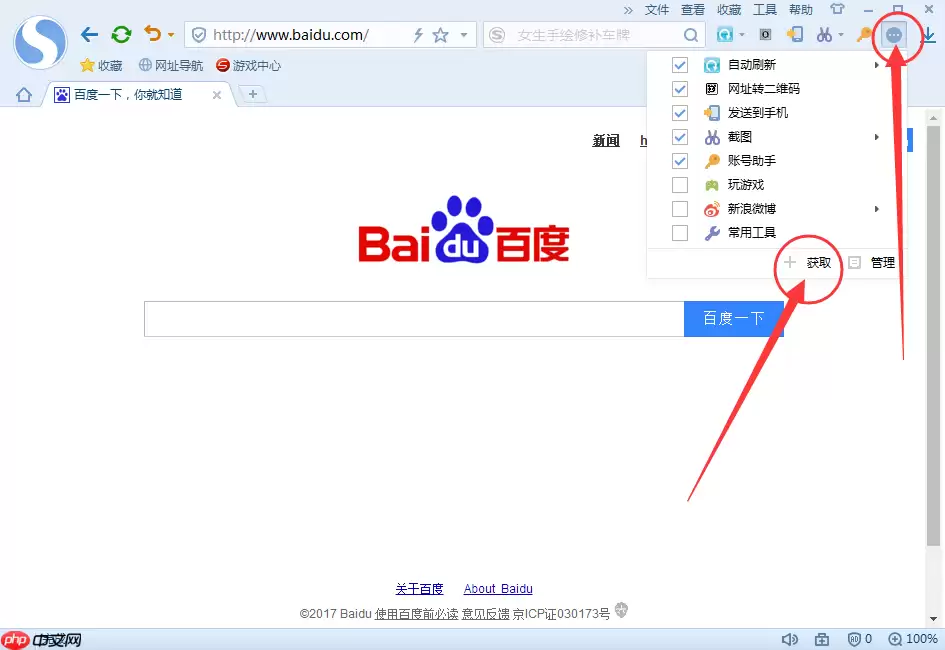Go back using the blue arrow
945x650 pixels.
tap(90, 35)
